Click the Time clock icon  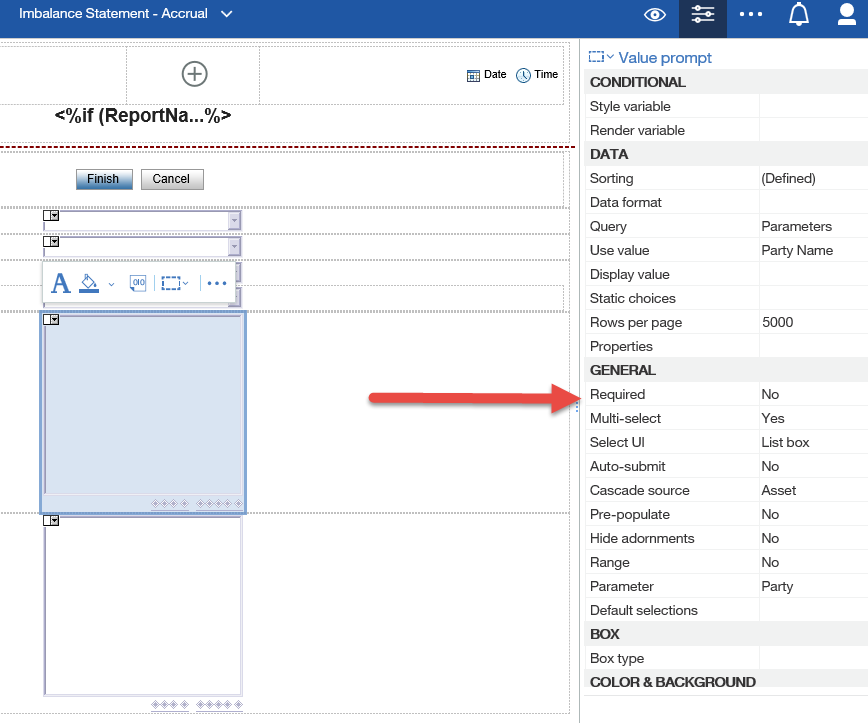[x=523, y=75]
